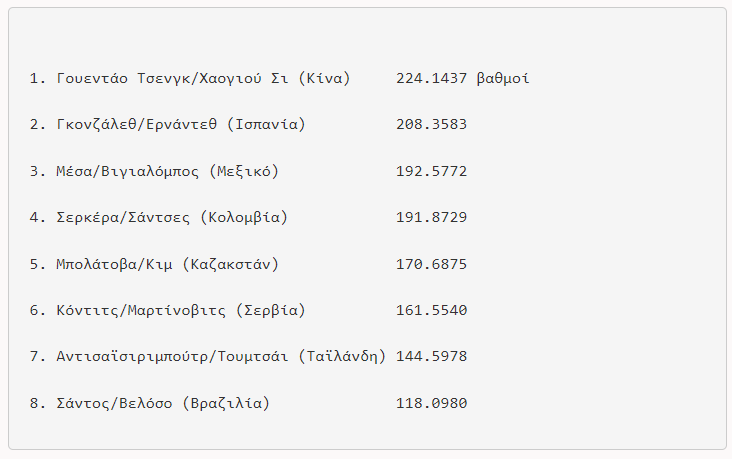Select the Μέσα/Βιγιαλόμπος pair name
This screenshot has height=459, width=732.
[128, 171]
